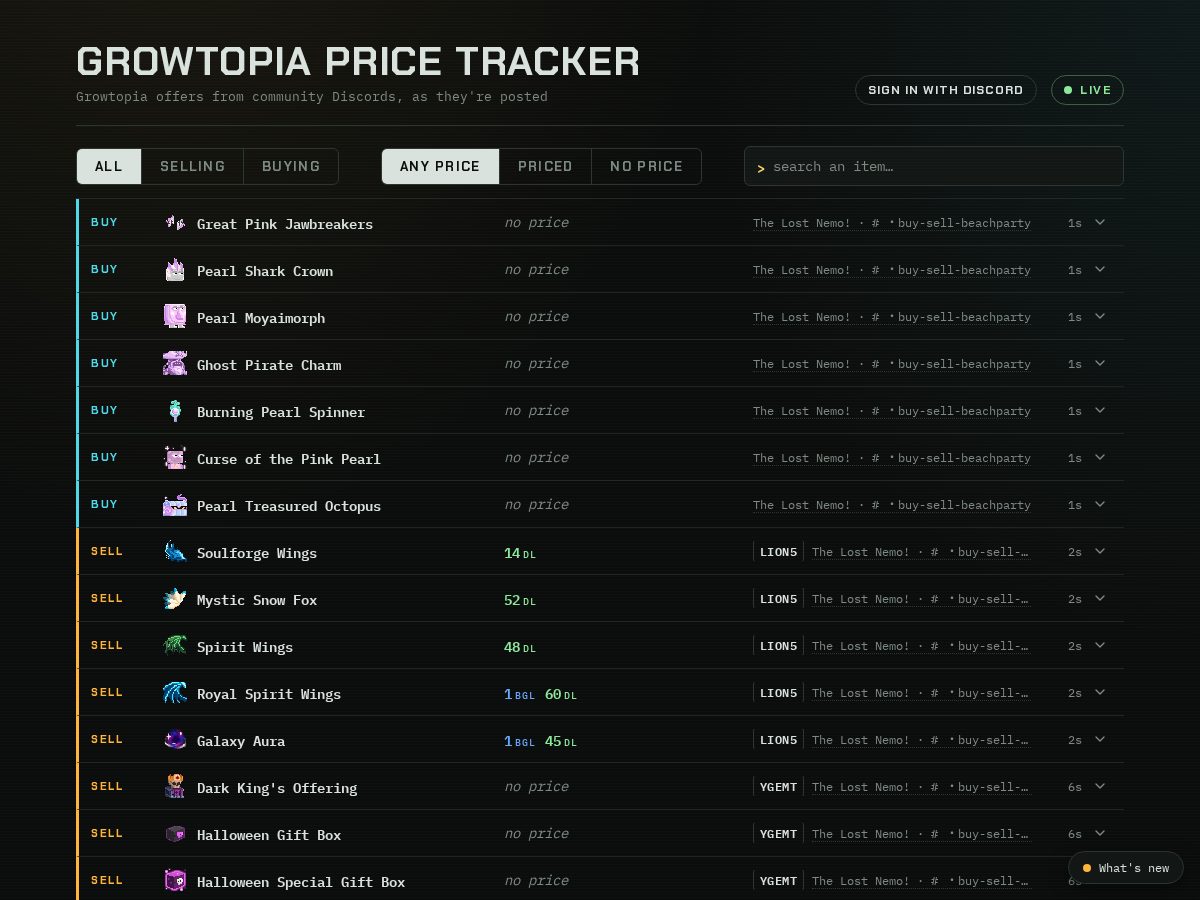Select the Curse of the Pink Pearl name
The height and width of the screenshot is (900, 1200).
[289, 459]
